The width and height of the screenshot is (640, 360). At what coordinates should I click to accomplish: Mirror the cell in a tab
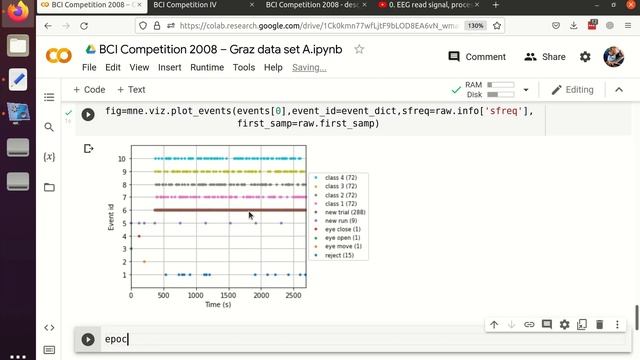click(582, 324)
